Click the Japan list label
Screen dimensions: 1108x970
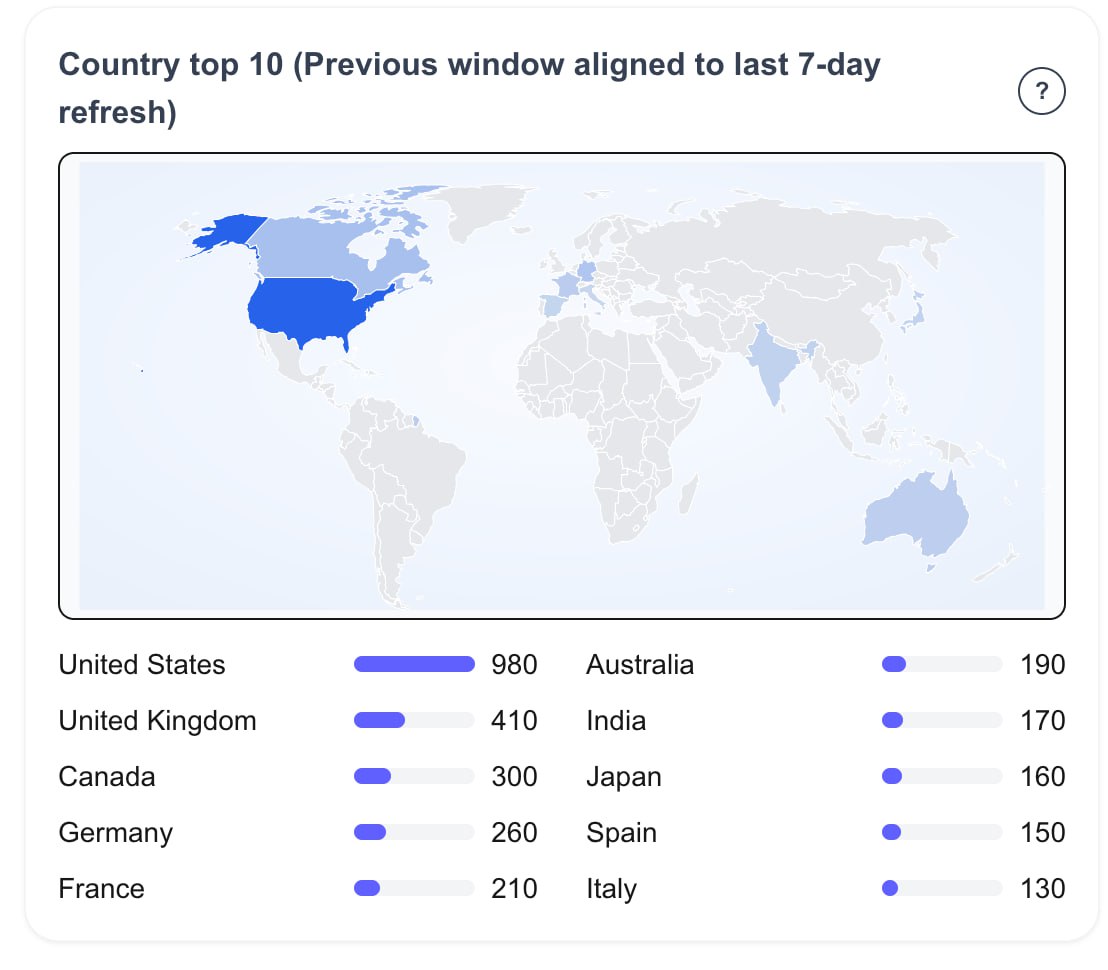(624, 777)
